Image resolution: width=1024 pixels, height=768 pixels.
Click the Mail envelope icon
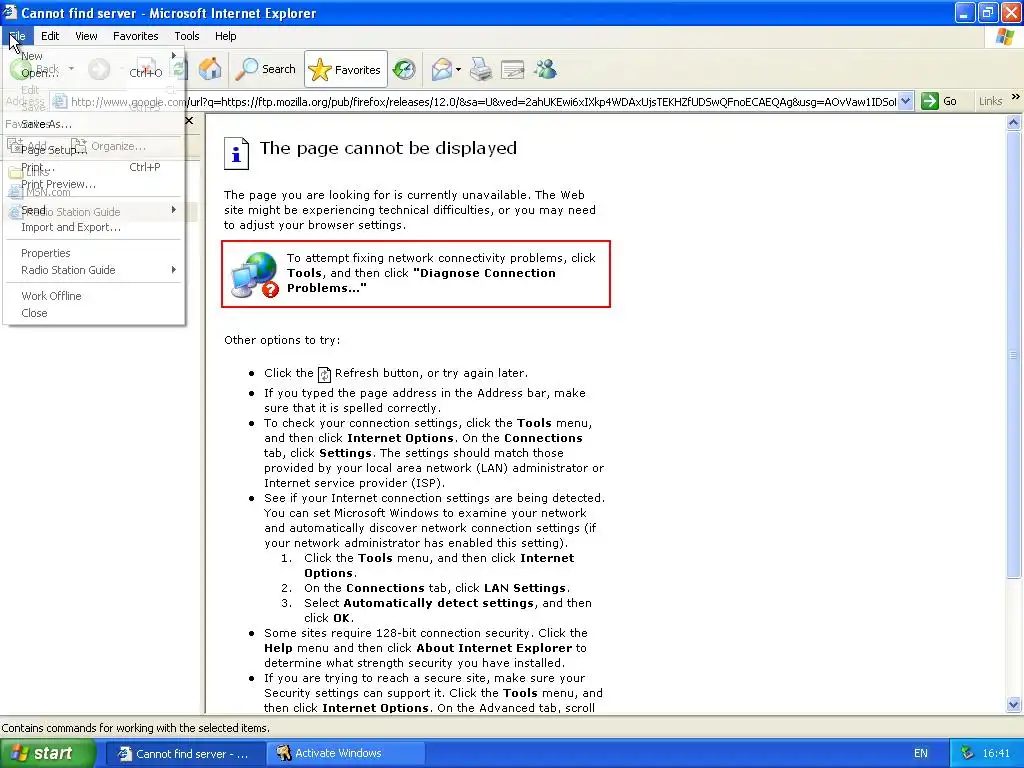click(x=442, y=69)
